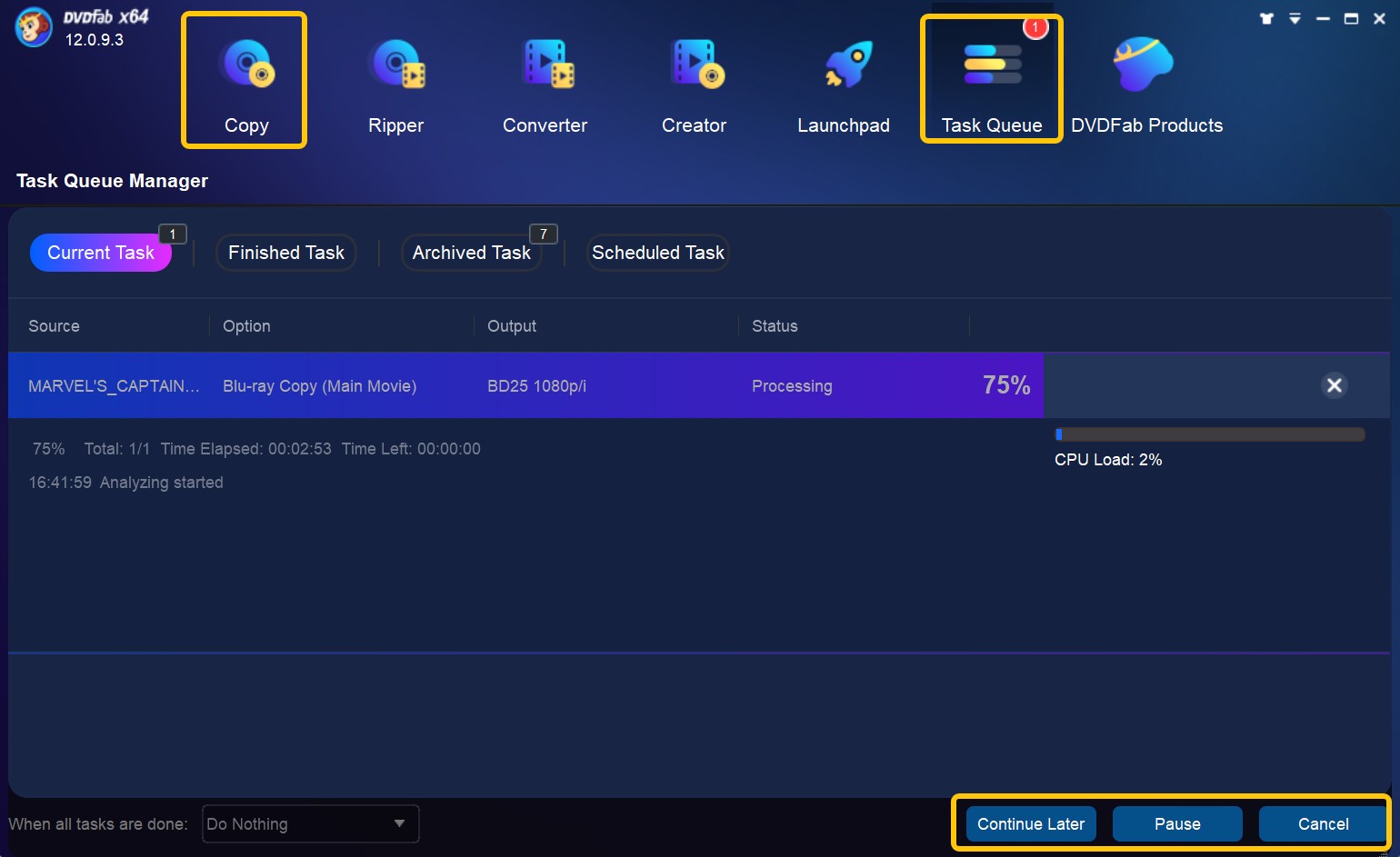This screenshot has width=1400, height=857.
Task: Click the 'BD25 1080p/i' output cell
Action: point(536,386)
